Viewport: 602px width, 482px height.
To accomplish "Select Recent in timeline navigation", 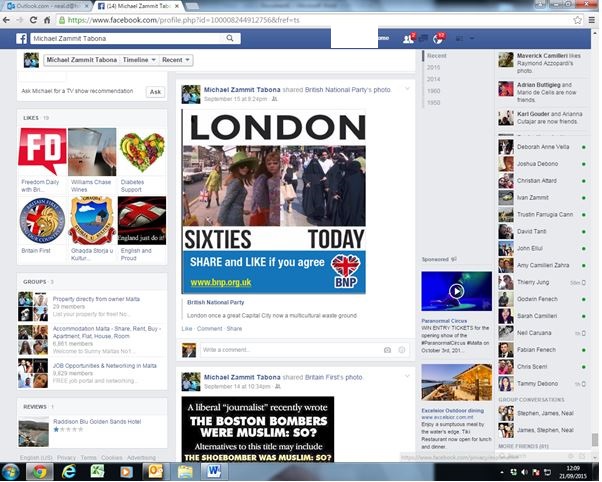I will (x=437, y=56).
